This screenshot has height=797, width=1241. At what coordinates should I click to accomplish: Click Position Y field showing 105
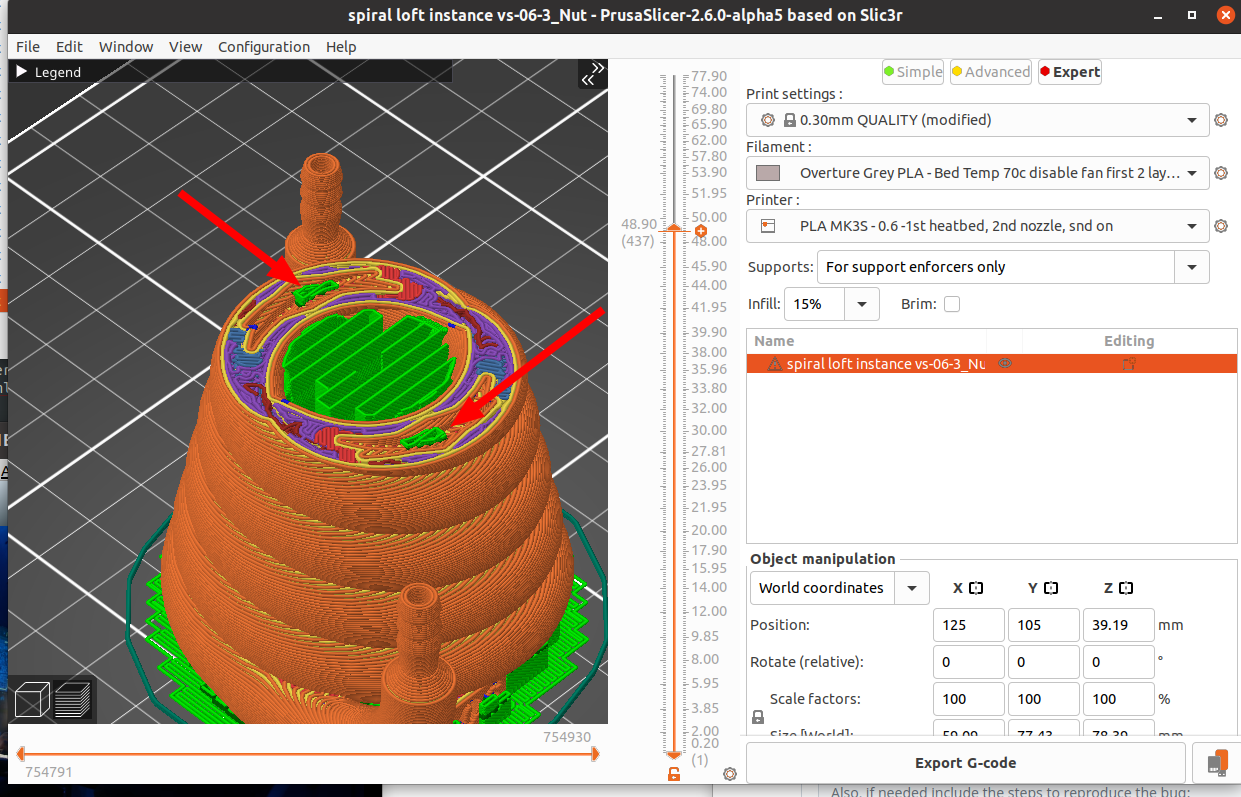pyautogui.click(x=1043, y=625)
